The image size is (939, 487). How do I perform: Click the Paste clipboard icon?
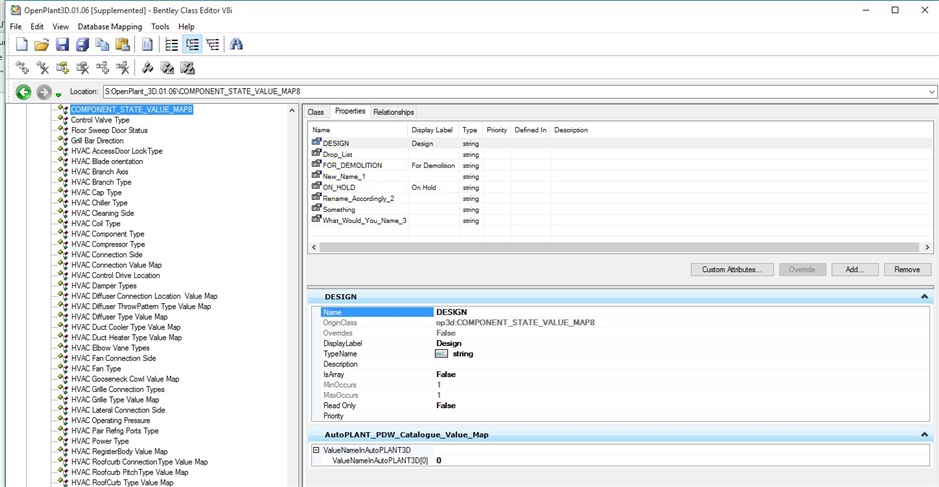pyautogui.click(x=122, y=44)
